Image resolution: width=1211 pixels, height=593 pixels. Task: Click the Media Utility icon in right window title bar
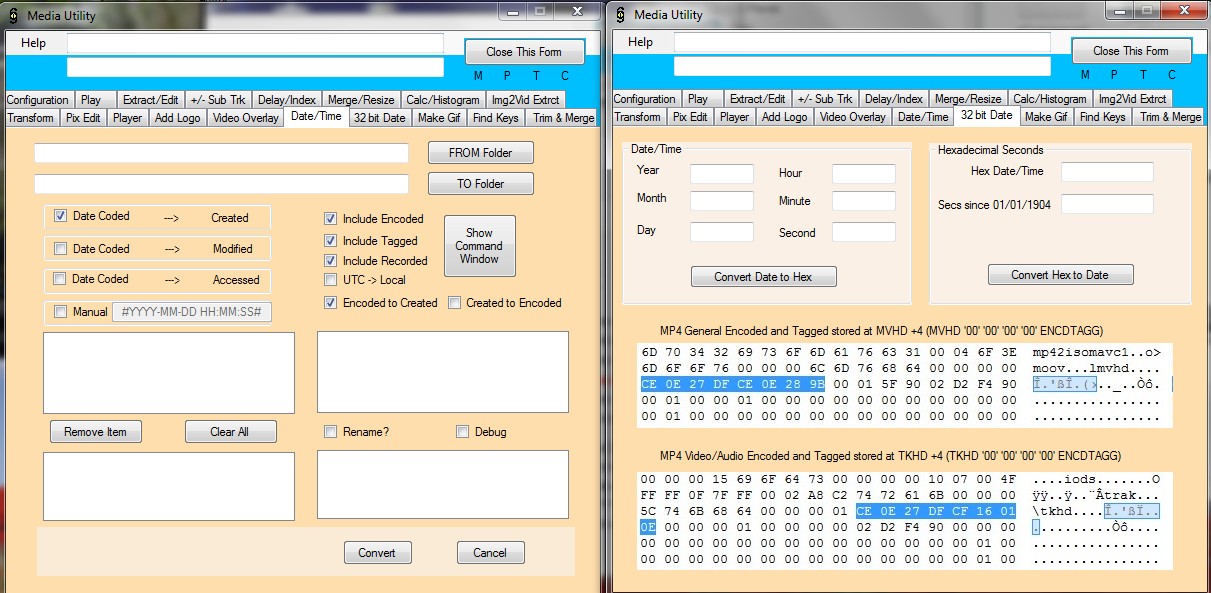click(620, 15)
